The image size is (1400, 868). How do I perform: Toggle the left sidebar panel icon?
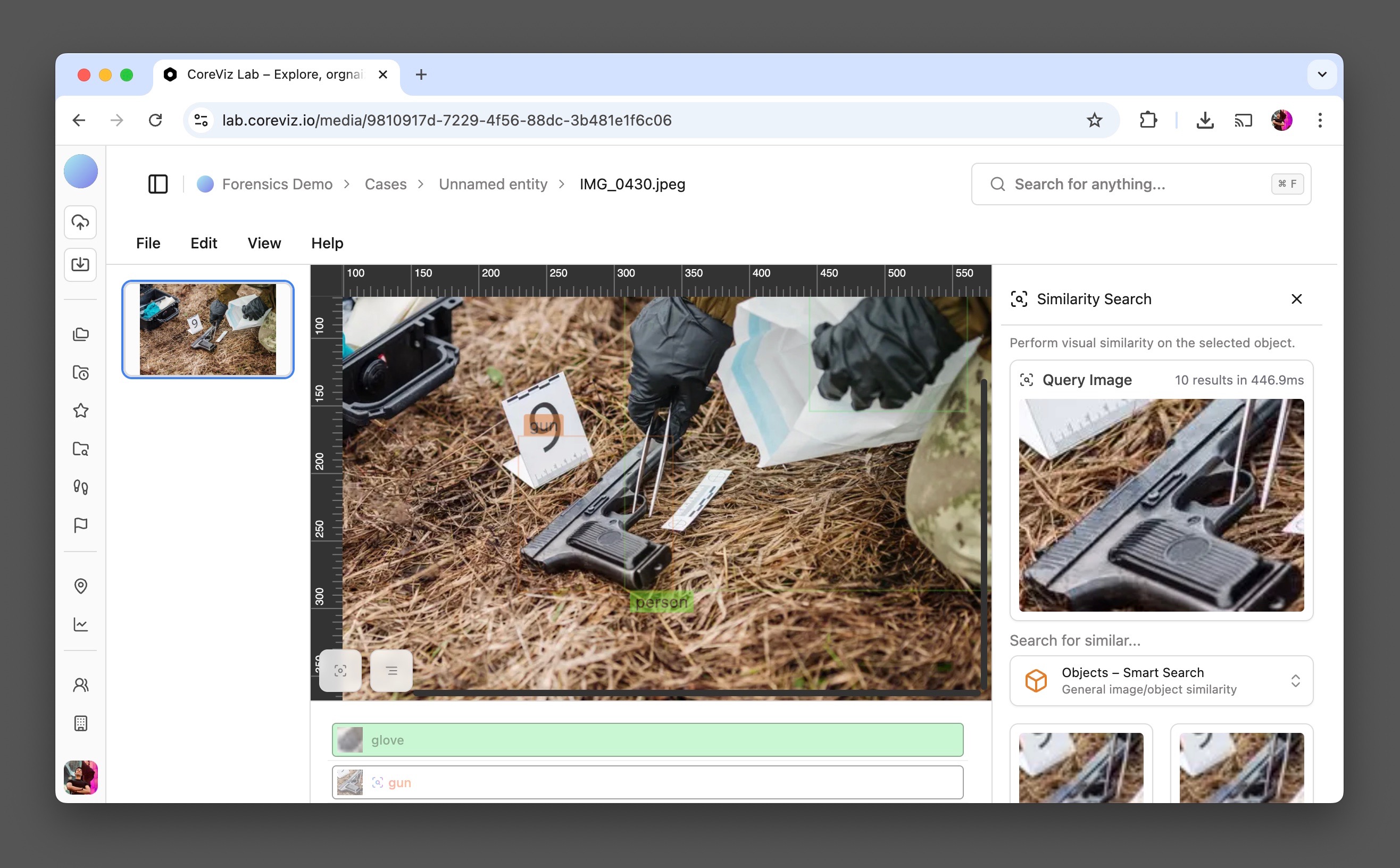pyautogui.click(x=158, y=184)
